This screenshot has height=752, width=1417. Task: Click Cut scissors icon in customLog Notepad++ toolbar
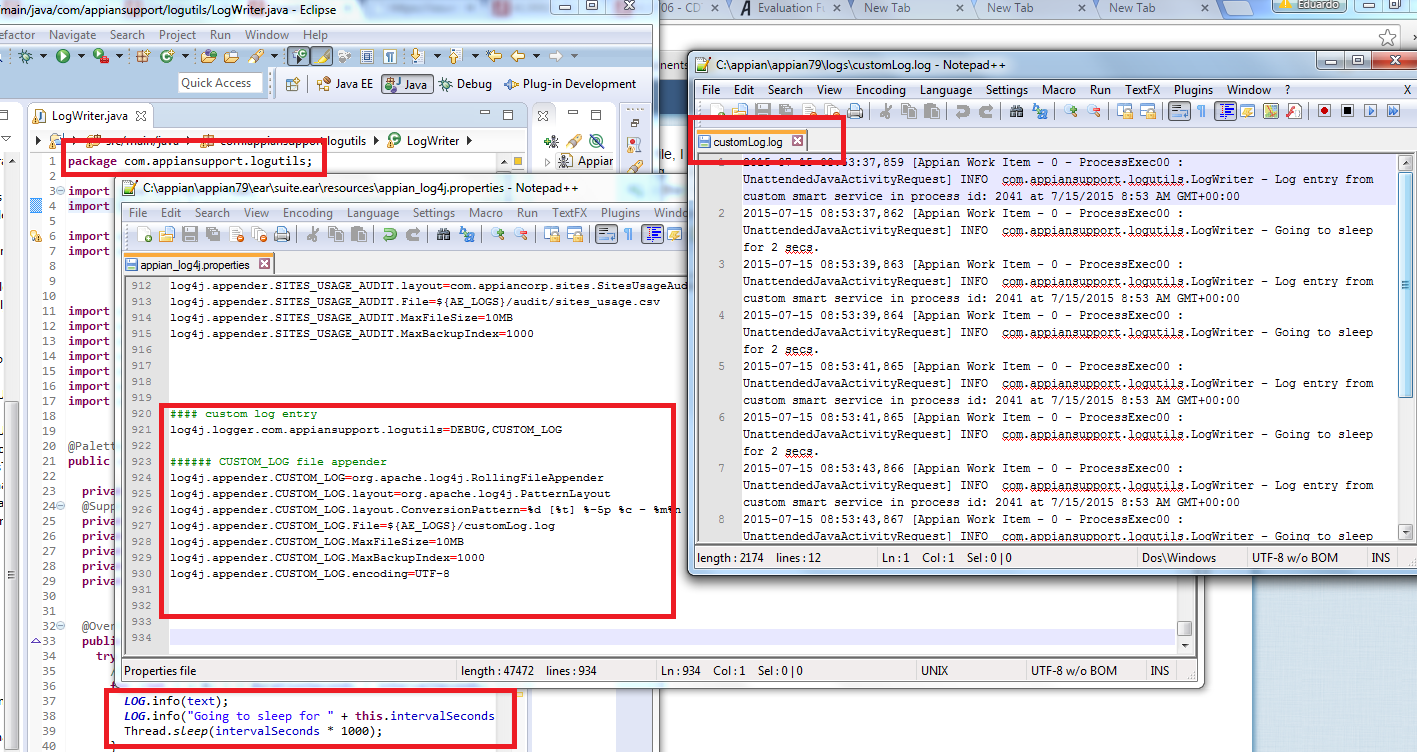pos(884,111)
